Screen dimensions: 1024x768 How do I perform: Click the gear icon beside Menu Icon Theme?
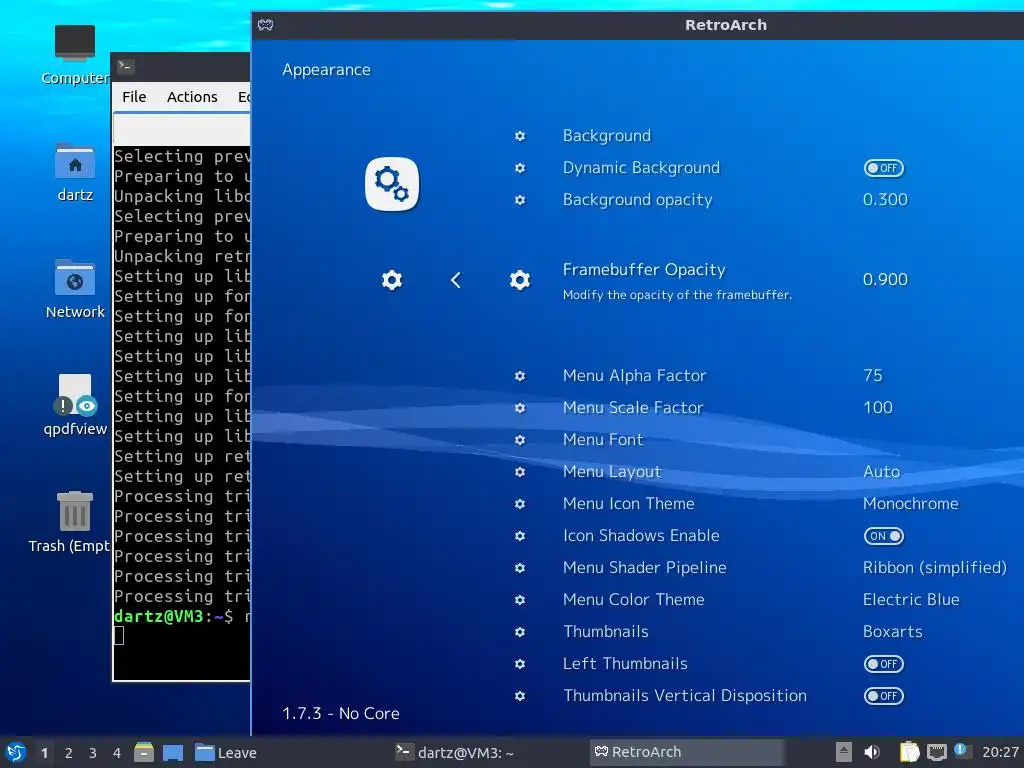pyautogui.click(x=520, y=504)
